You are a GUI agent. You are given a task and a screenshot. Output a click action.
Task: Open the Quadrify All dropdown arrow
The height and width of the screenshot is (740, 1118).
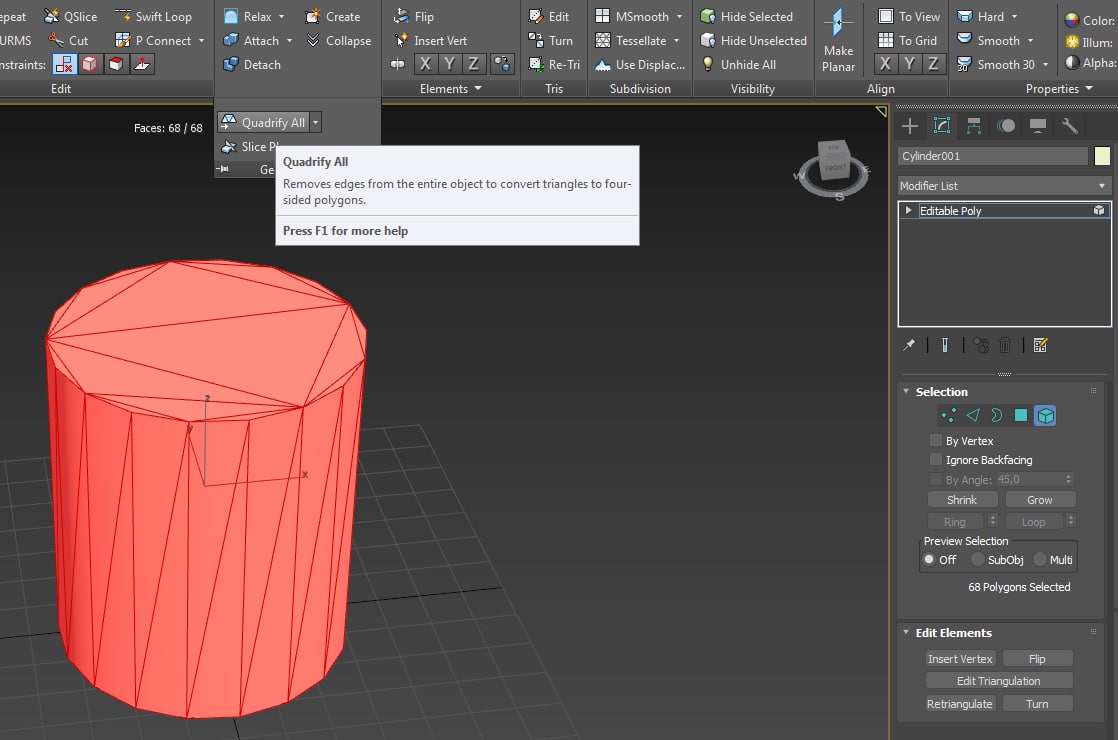315,123
